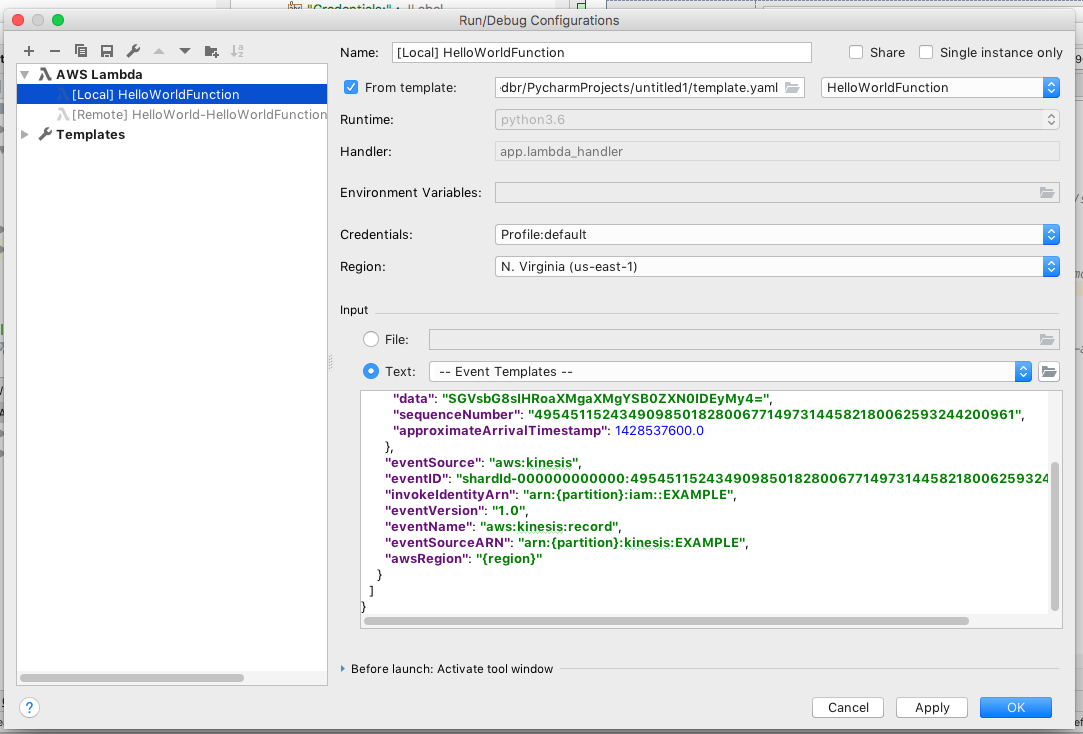Create new folder for configurations
The height and width of the screenshot is (734, 1083).
(211, 51)
